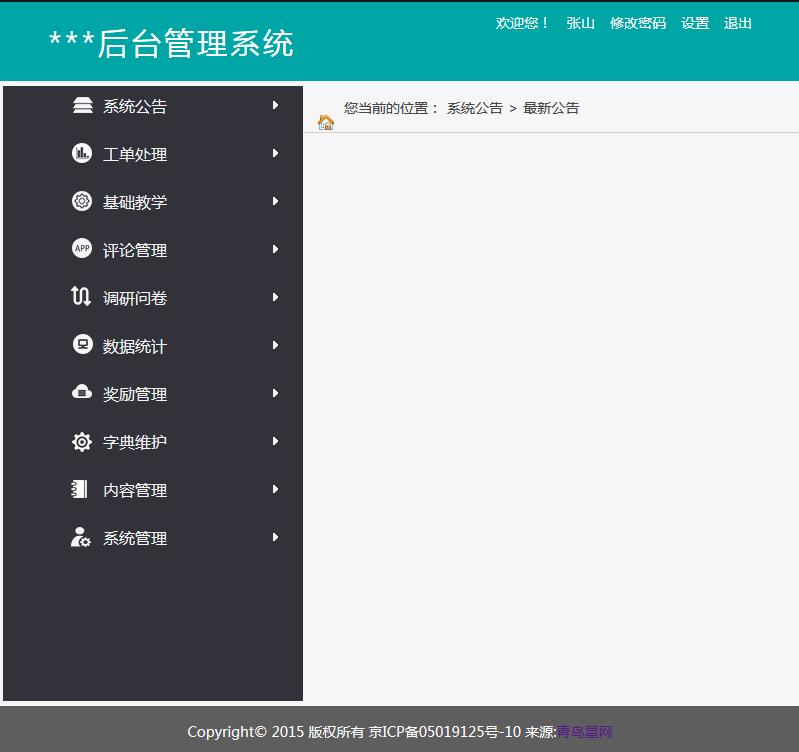799x752 pixels.
Task: Click 退出 to log out
Action: tap(737, 23)
